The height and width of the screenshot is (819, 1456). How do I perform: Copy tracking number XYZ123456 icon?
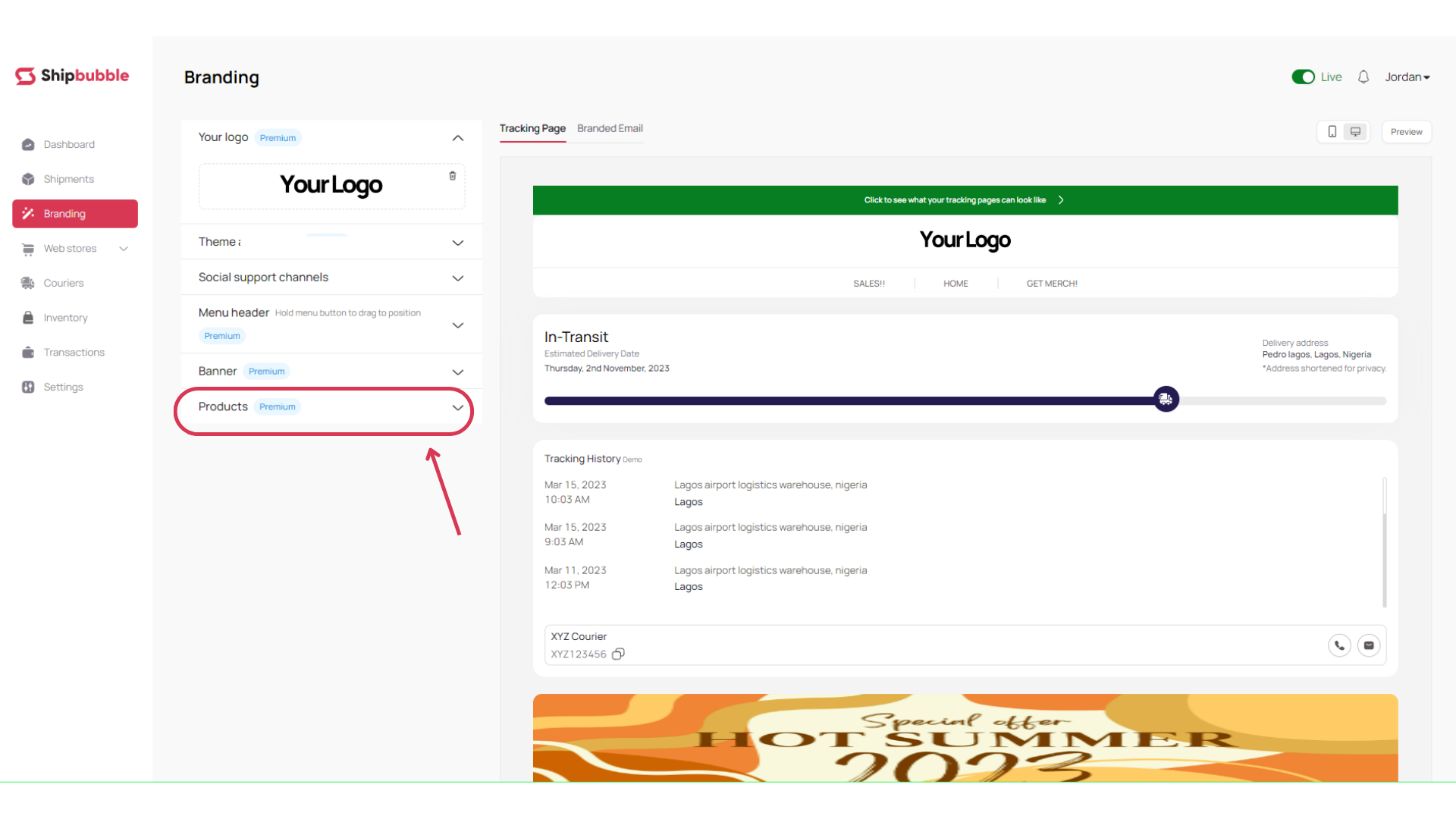click(618, 654)
